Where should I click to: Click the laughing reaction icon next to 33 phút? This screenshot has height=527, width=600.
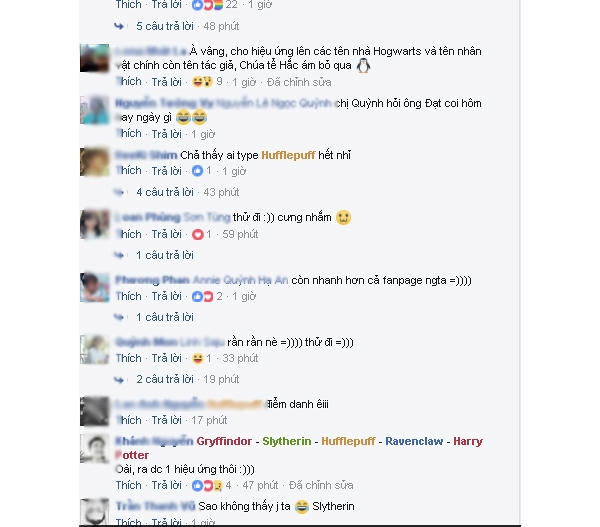[x=197, y=358]
